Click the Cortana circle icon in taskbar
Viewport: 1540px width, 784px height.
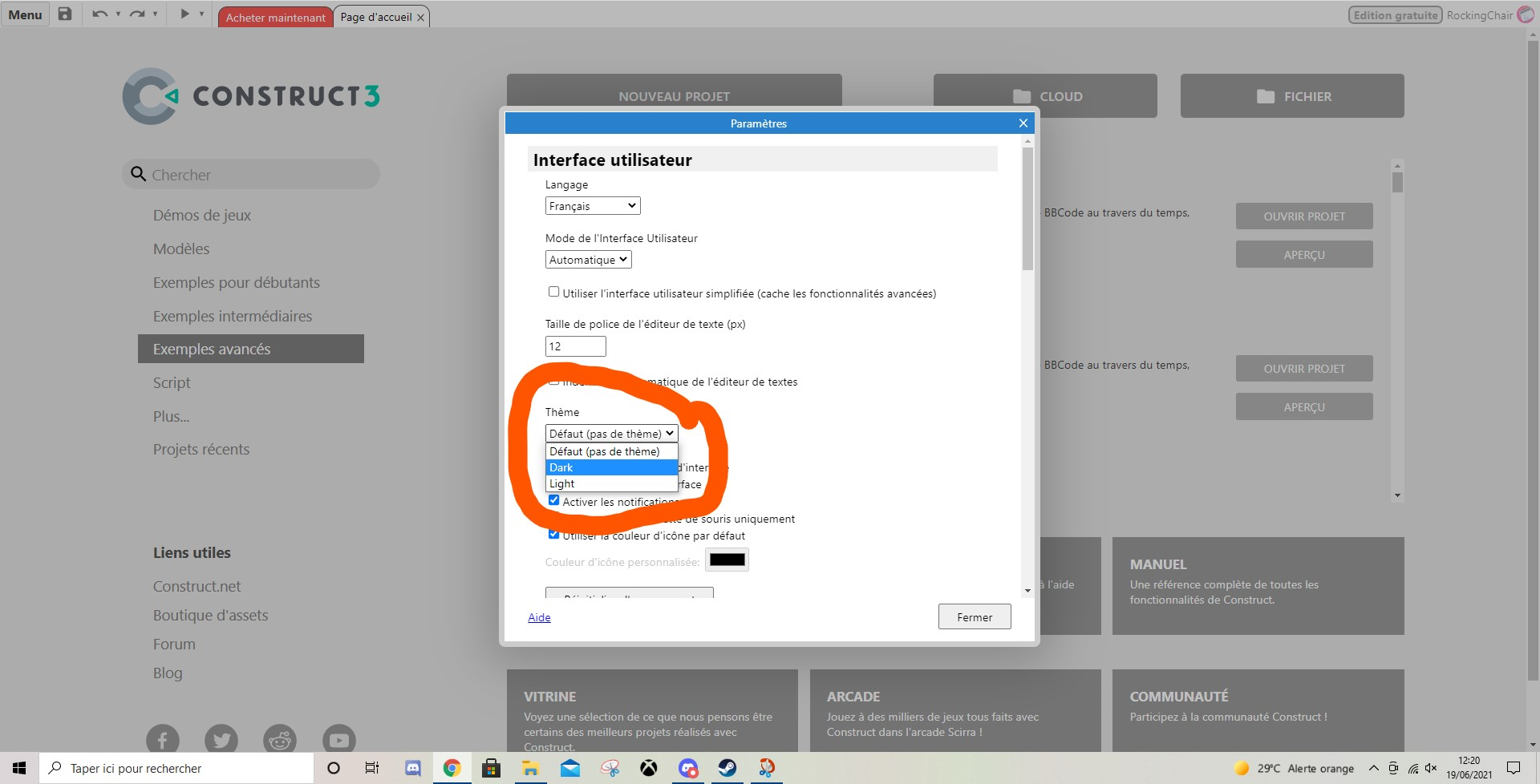(334, 768)
